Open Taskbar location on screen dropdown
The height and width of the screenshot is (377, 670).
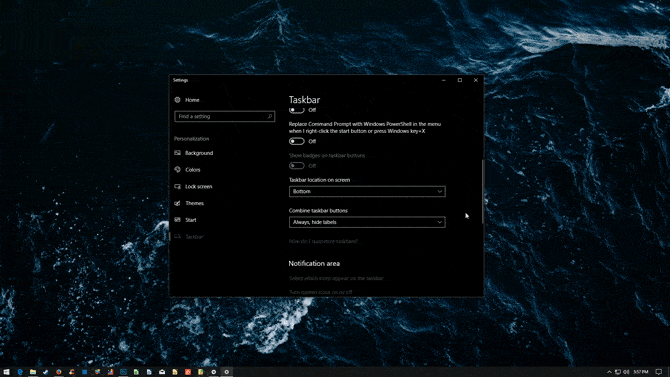coord(367,191)
